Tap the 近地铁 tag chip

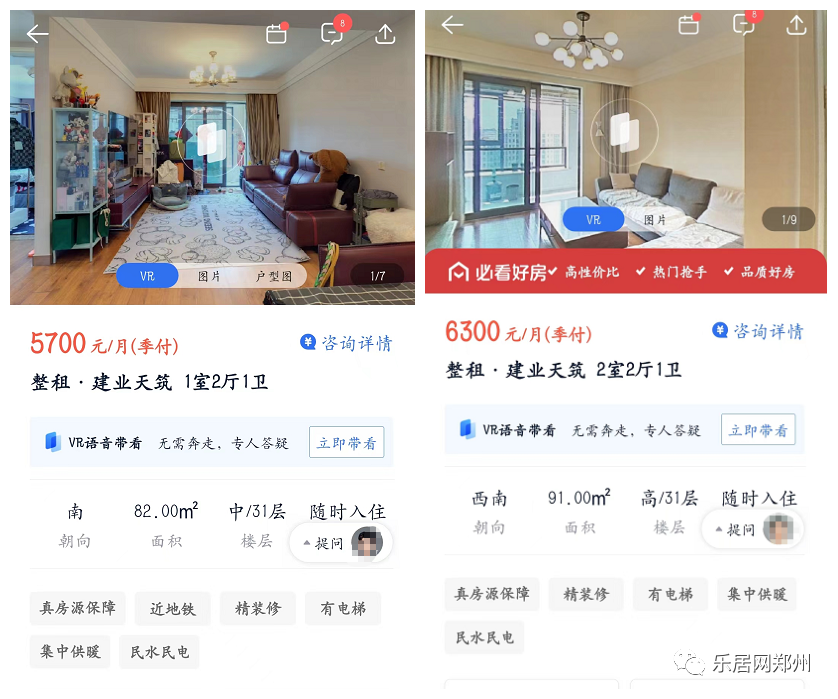pos(172,608)
